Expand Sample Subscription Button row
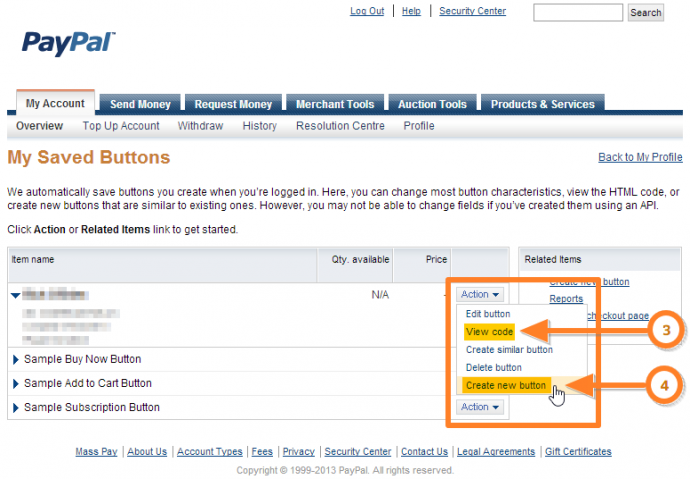Screen dimensions: 690x479 [x=16, y=408]
